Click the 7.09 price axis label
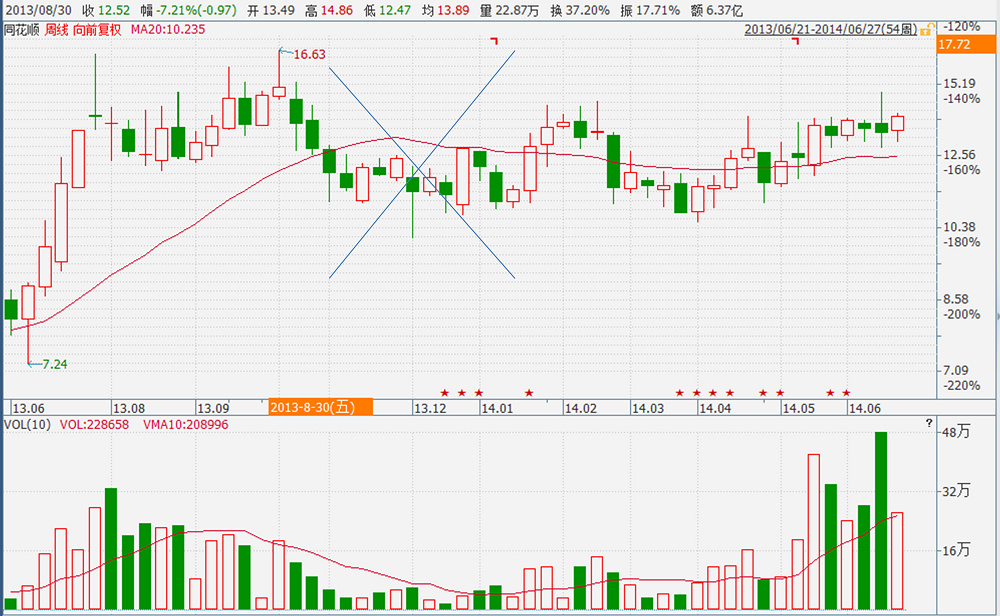Image resolution: width=1000 pixels, height=616 pixels. 956,370
